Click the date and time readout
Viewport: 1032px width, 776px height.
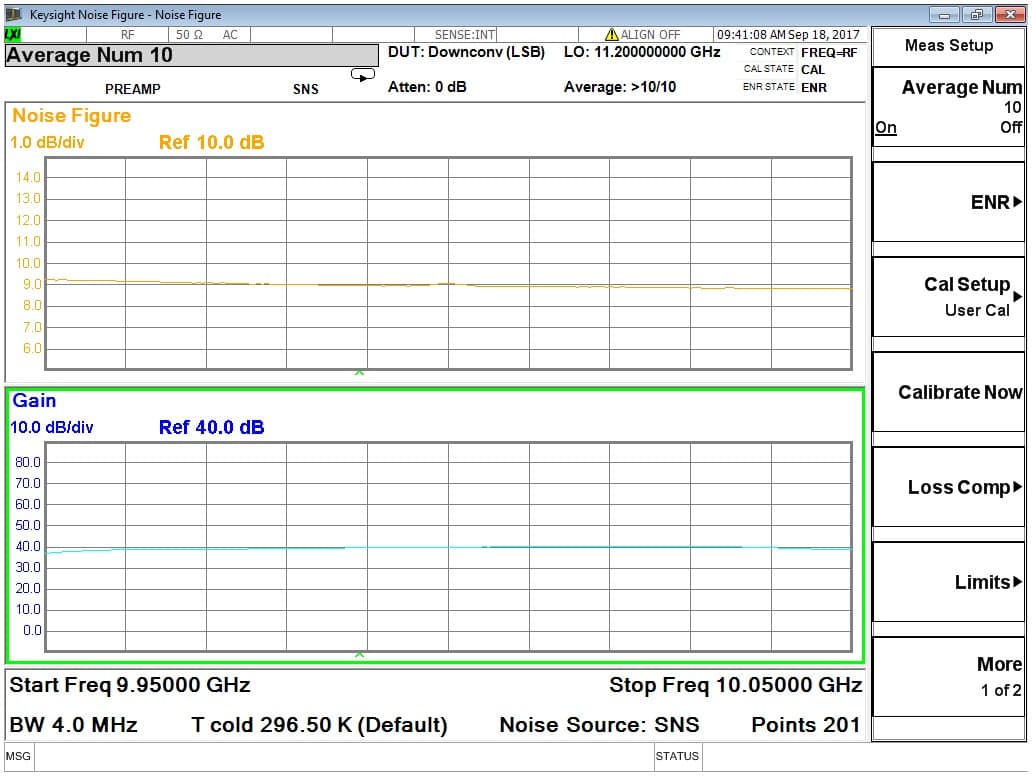[x=788, y=34]
